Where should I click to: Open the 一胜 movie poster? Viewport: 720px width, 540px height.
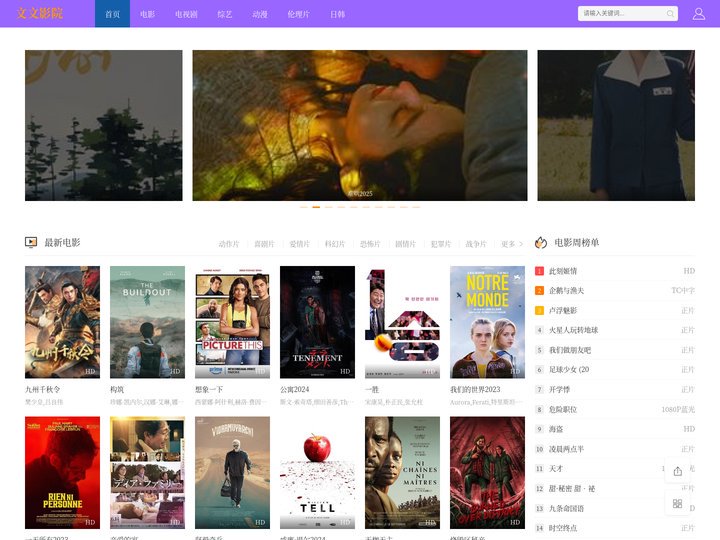coord(402,322)
